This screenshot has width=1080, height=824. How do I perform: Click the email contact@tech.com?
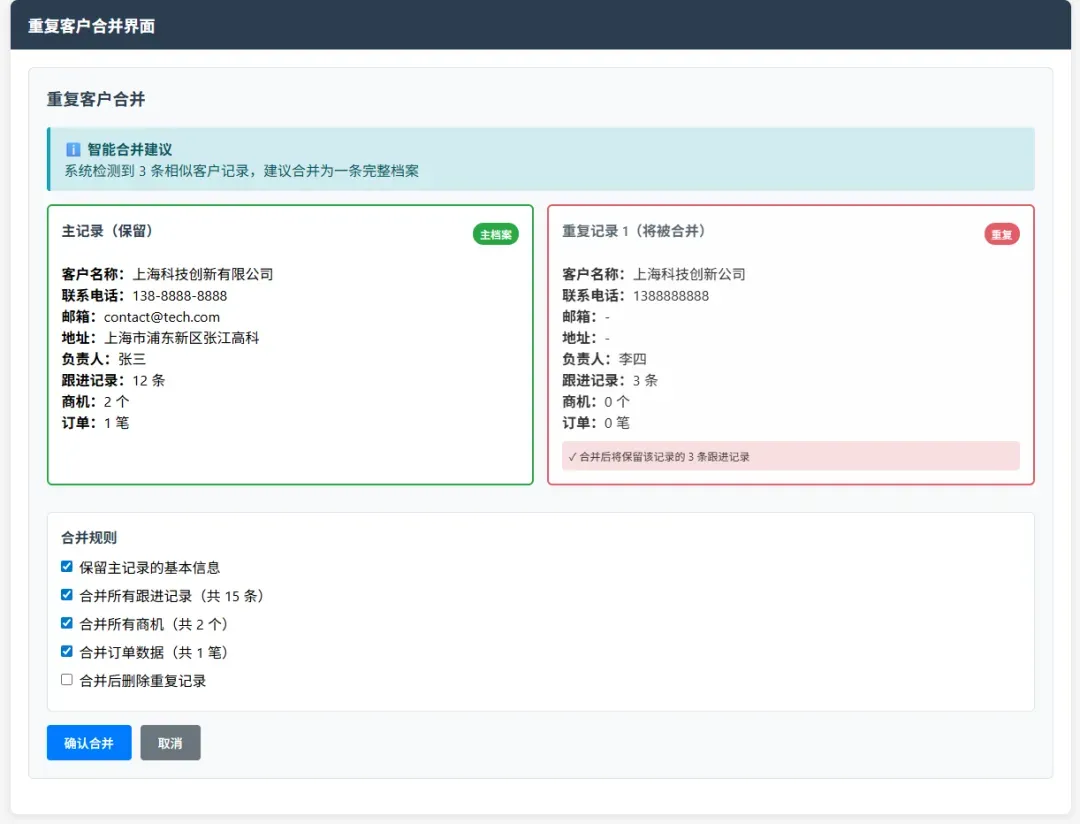(162, 317)
